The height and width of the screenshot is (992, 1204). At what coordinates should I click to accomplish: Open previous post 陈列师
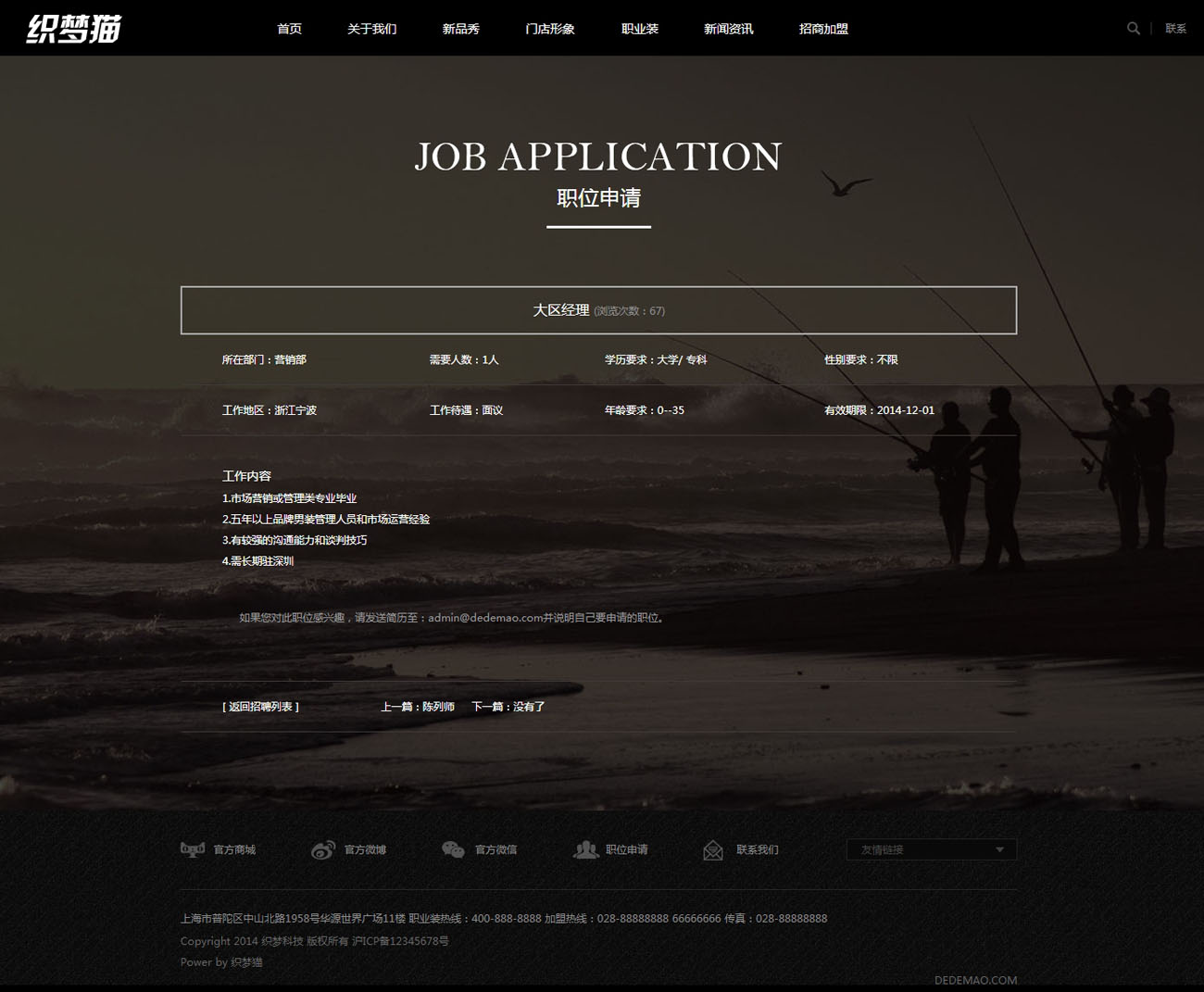click(438, 707)
